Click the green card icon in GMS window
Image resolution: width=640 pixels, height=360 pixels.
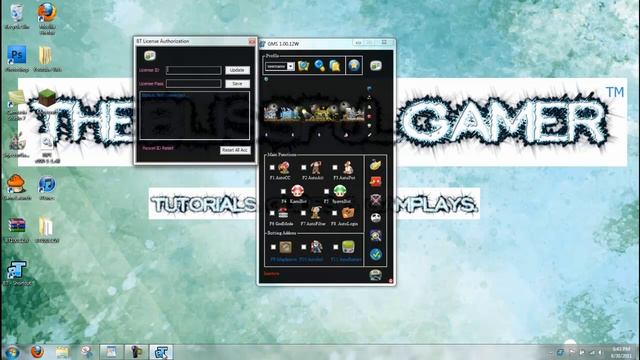pos(376,65)
